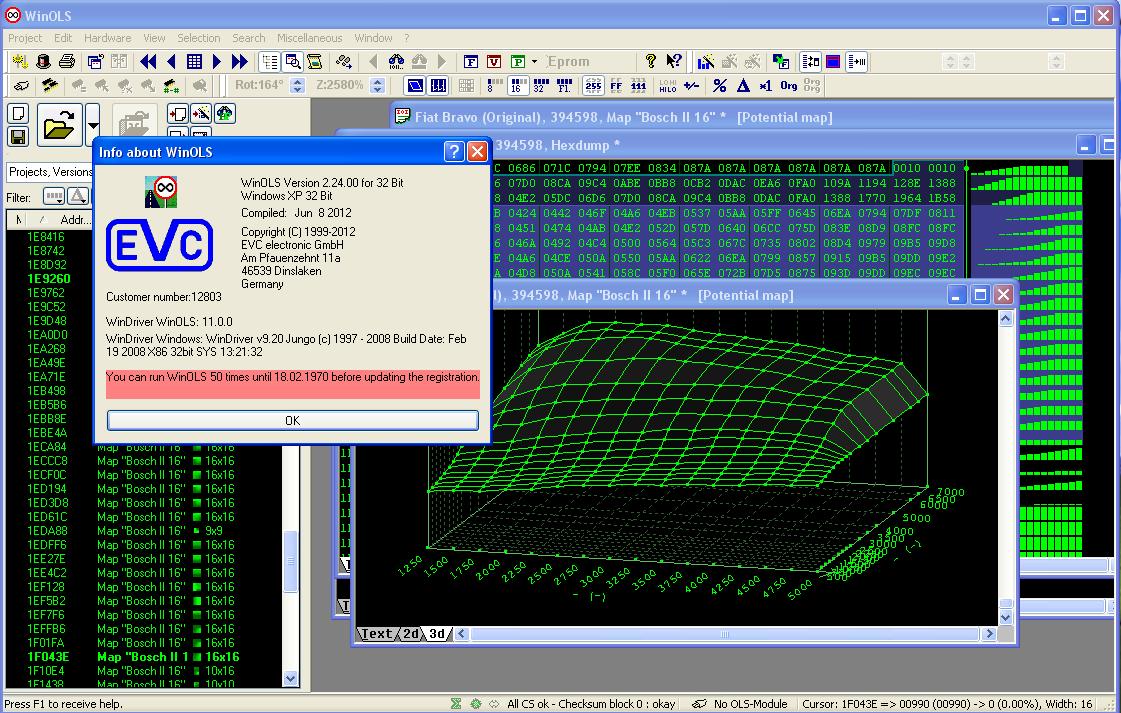Viewport: 1121px width, 713px height.
Task: Click the pointing hand icon
Action: [x=21, y=86]
